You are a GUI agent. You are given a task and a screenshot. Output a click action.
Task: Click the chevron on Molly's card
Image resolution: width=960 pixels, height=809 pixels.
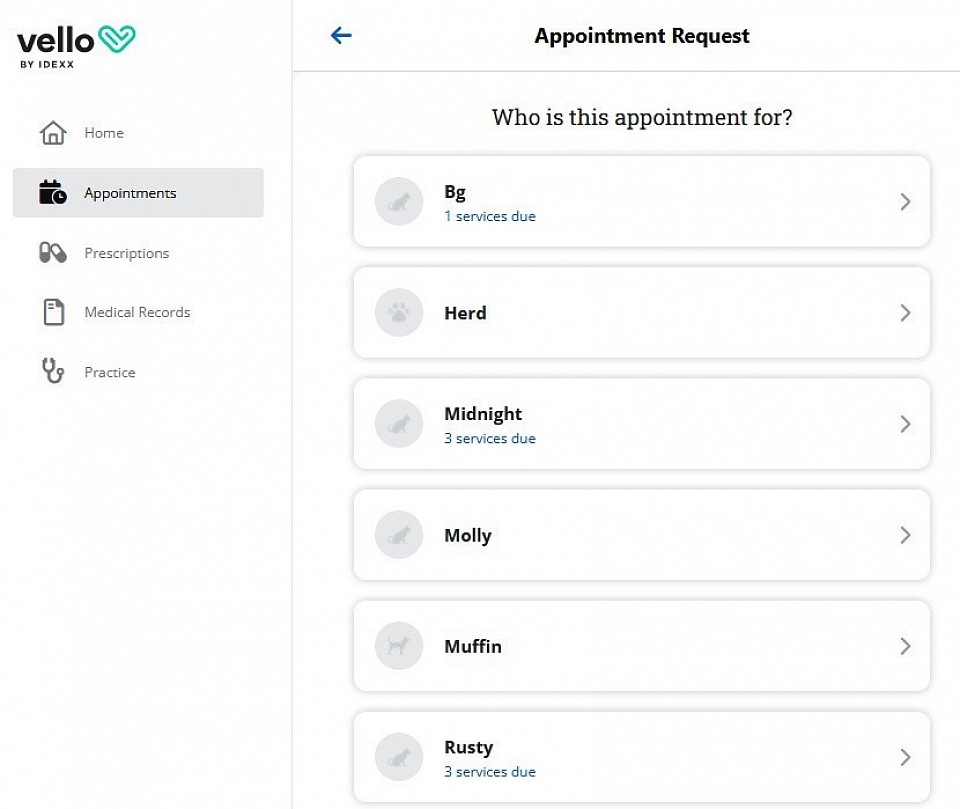point(905,535)
